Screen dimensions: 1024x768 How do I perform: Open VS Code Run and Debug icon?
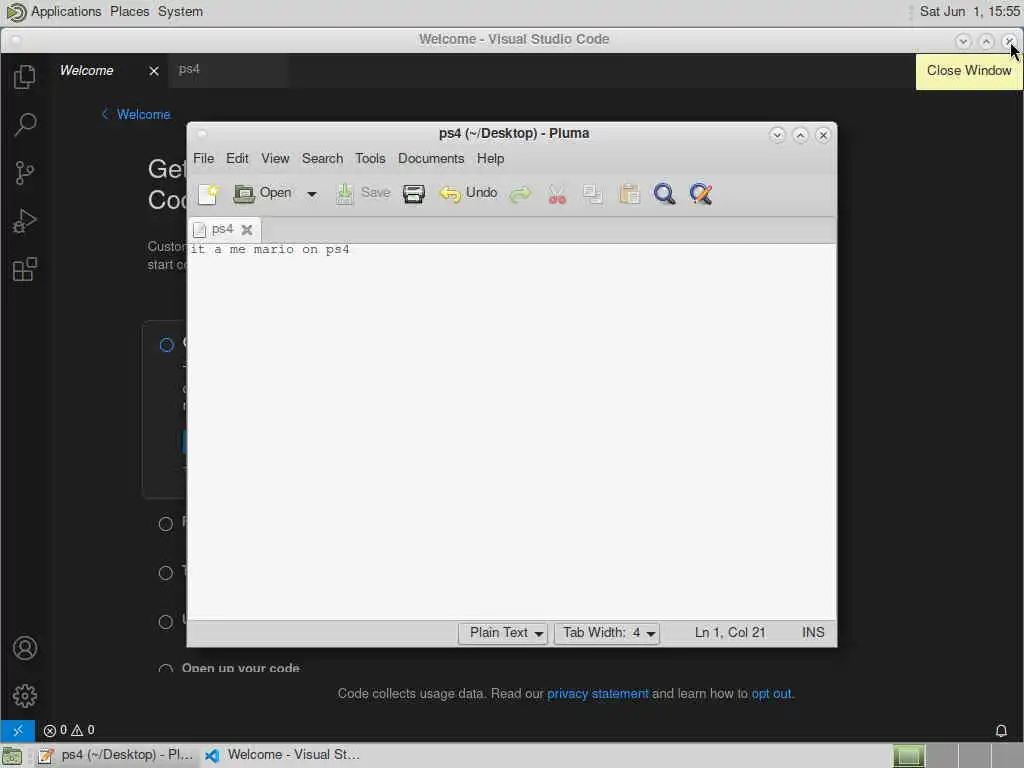pos(24,221)
